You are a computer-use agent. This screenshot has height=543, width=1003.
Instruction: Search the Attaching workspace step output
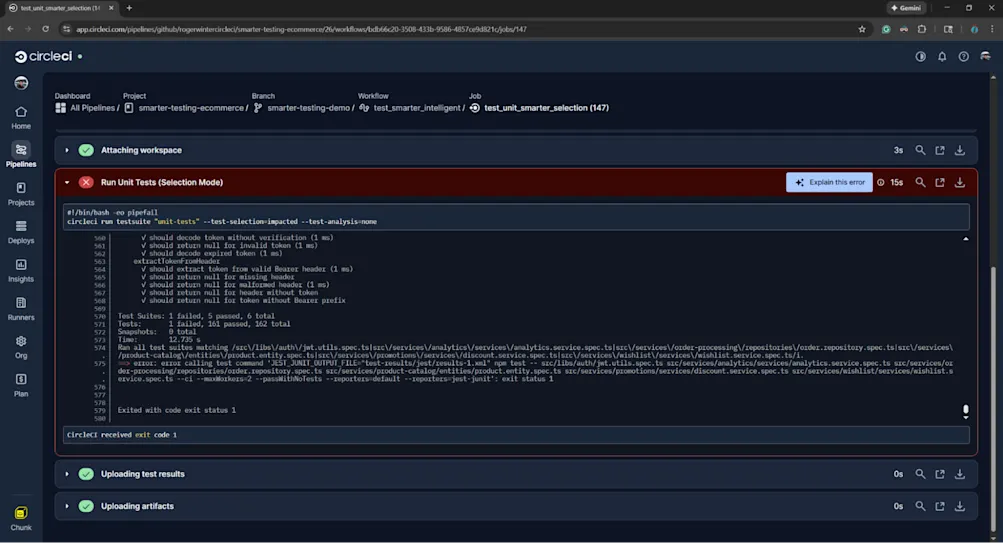point(920,150)
